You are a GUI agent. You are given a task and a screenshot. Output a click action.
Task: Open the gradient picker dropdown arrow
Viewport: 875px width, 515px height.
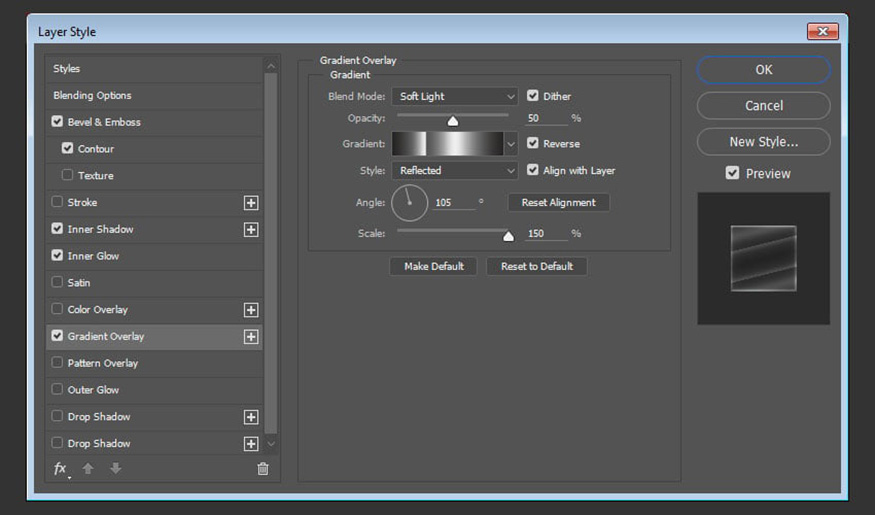[511, 144]
